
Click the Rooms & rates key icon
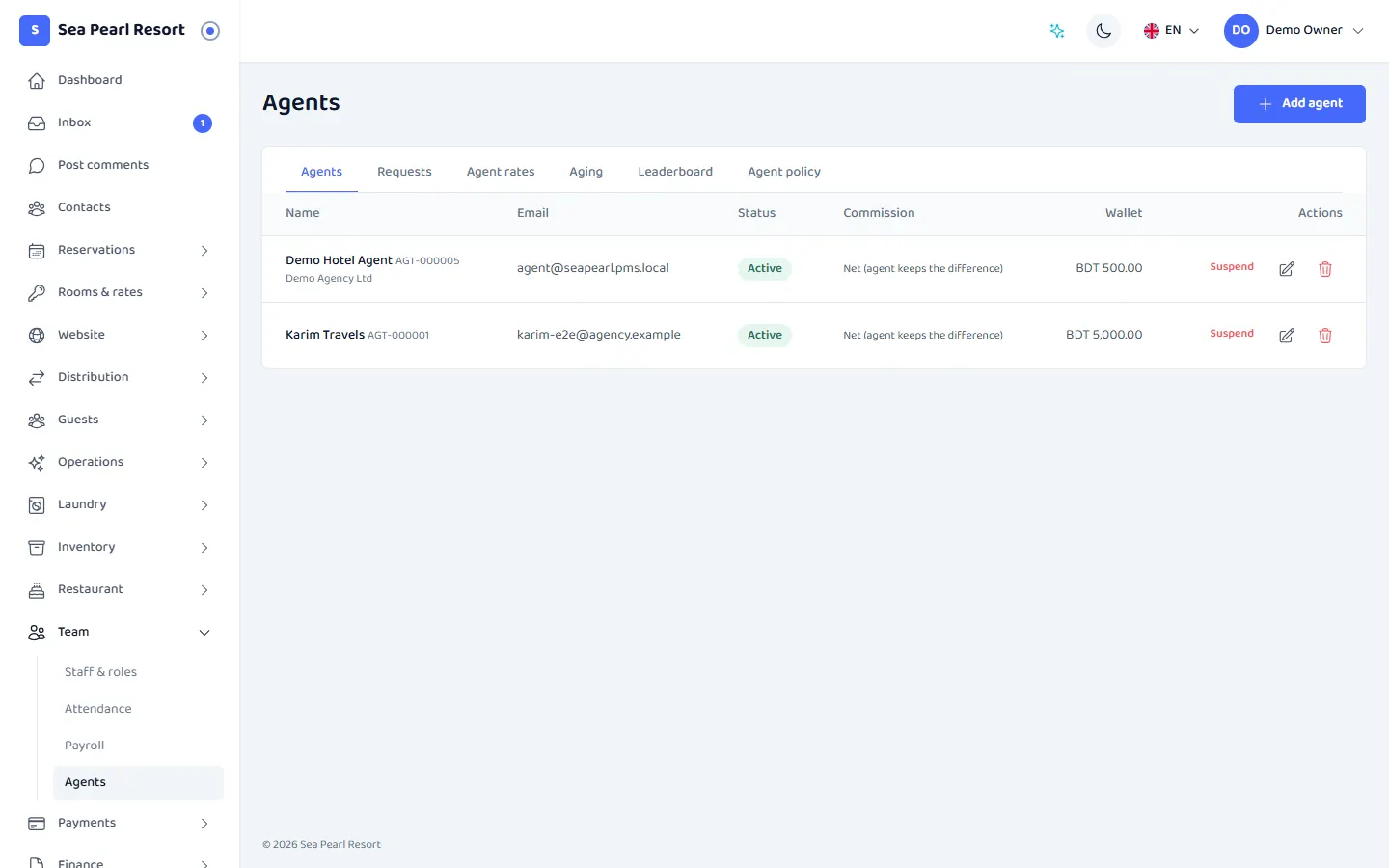pyautogui.click(x=37, y=293)
